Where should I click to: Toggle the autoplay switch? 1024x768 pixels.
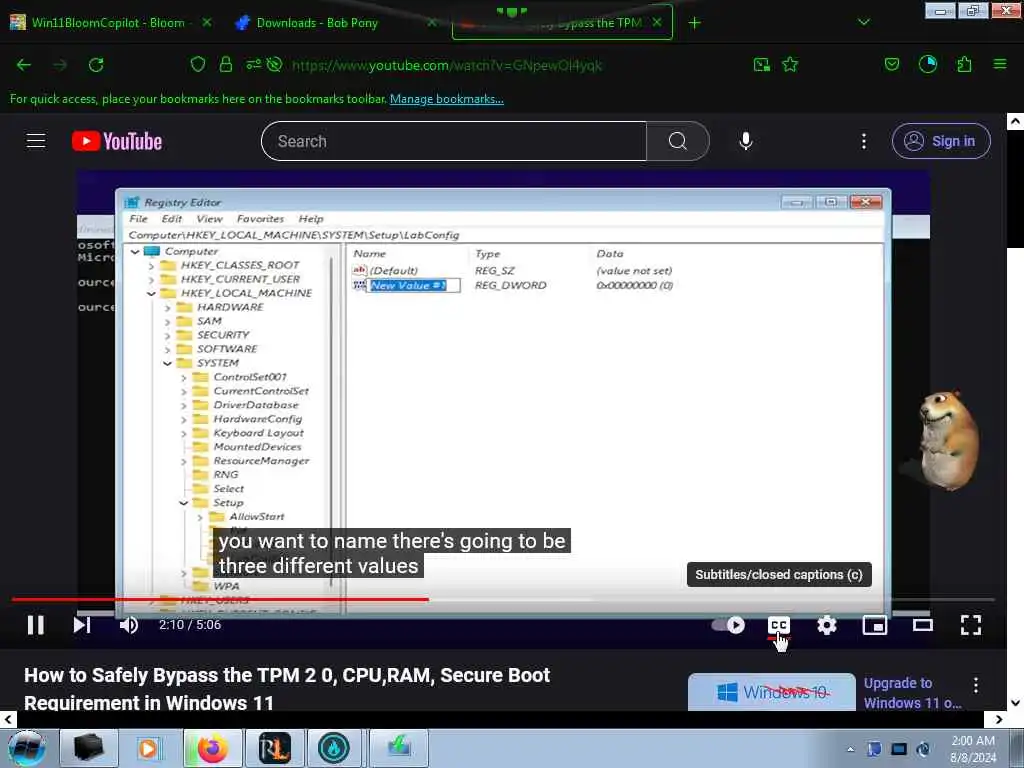[728, 625]
